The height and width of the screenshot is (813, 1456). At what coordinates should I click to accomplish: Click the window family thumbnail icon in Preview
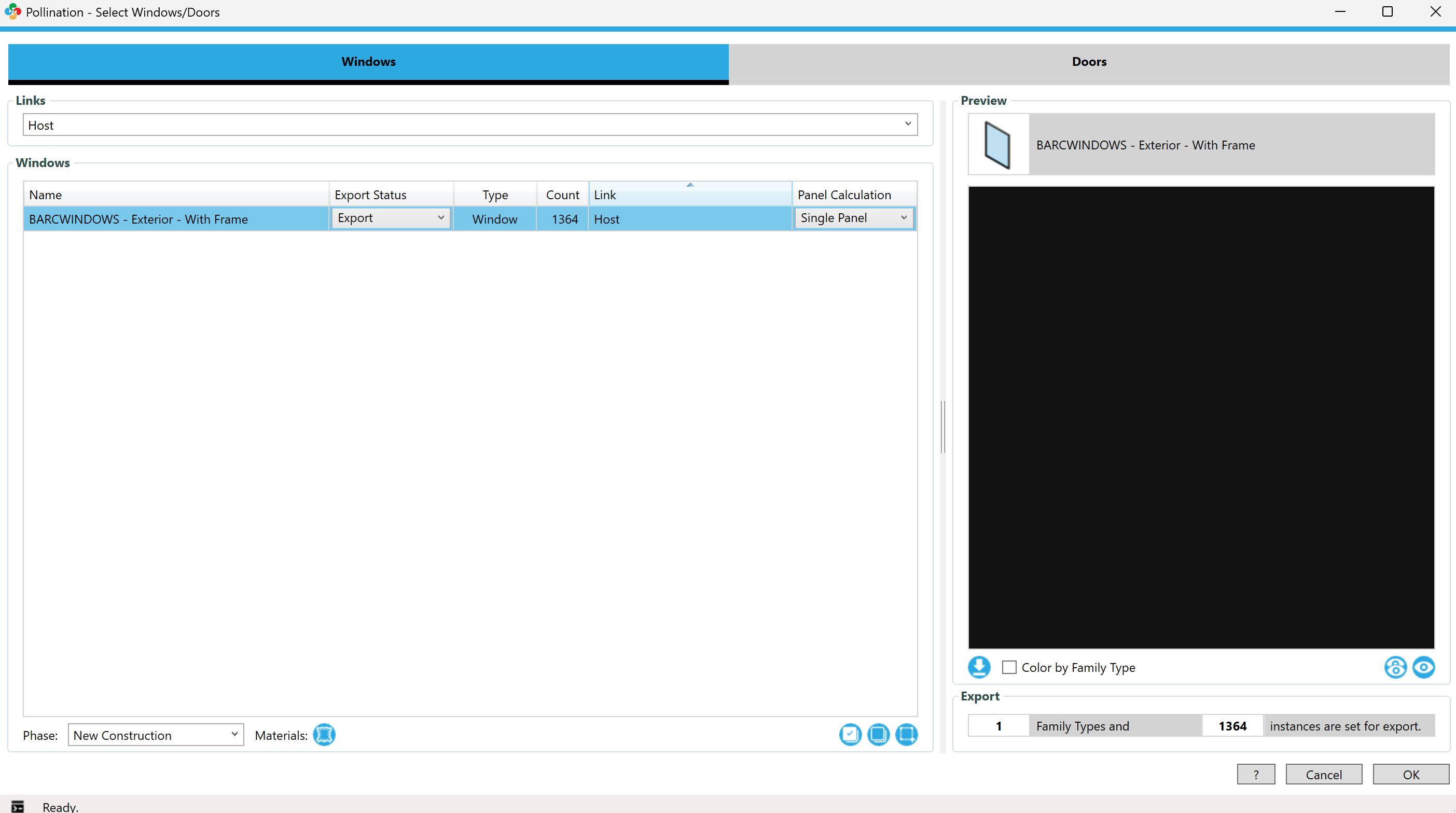(997, 145)
